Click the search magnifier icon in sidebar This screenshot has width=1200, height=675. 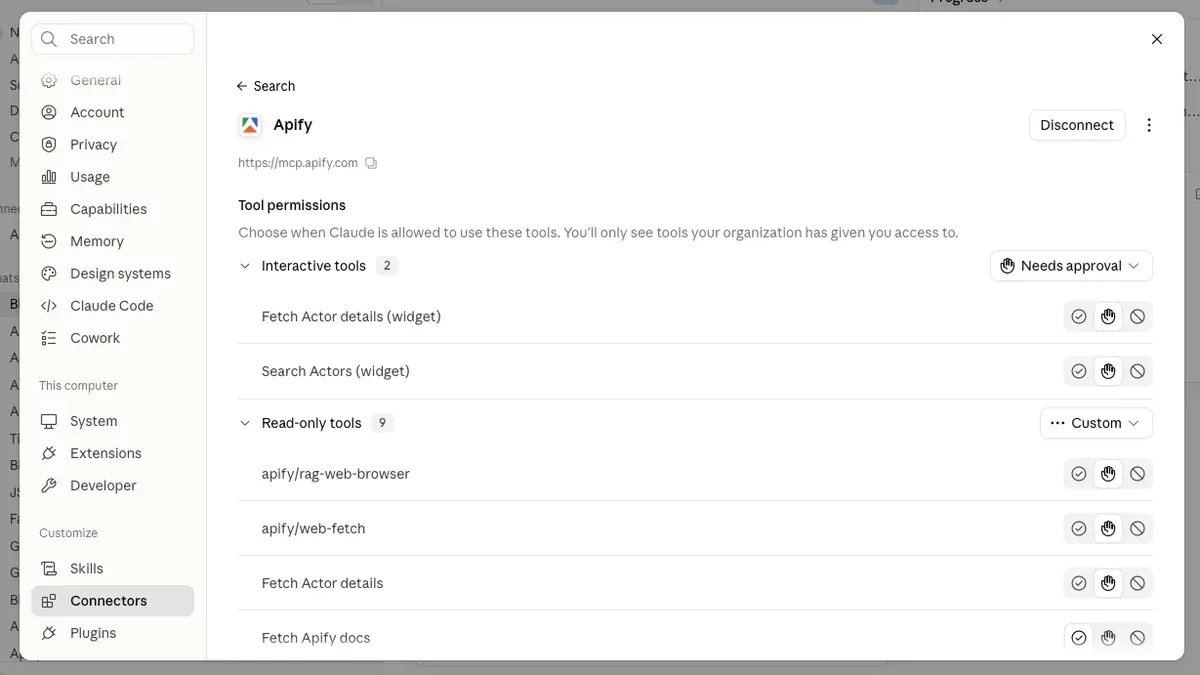[x=49, y=39]
